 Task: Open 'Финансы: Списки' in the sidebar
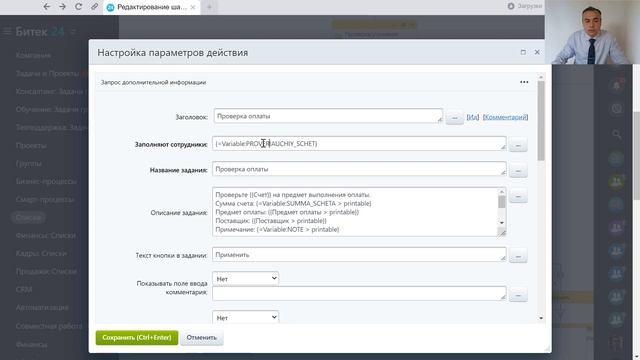click(46, 236)
